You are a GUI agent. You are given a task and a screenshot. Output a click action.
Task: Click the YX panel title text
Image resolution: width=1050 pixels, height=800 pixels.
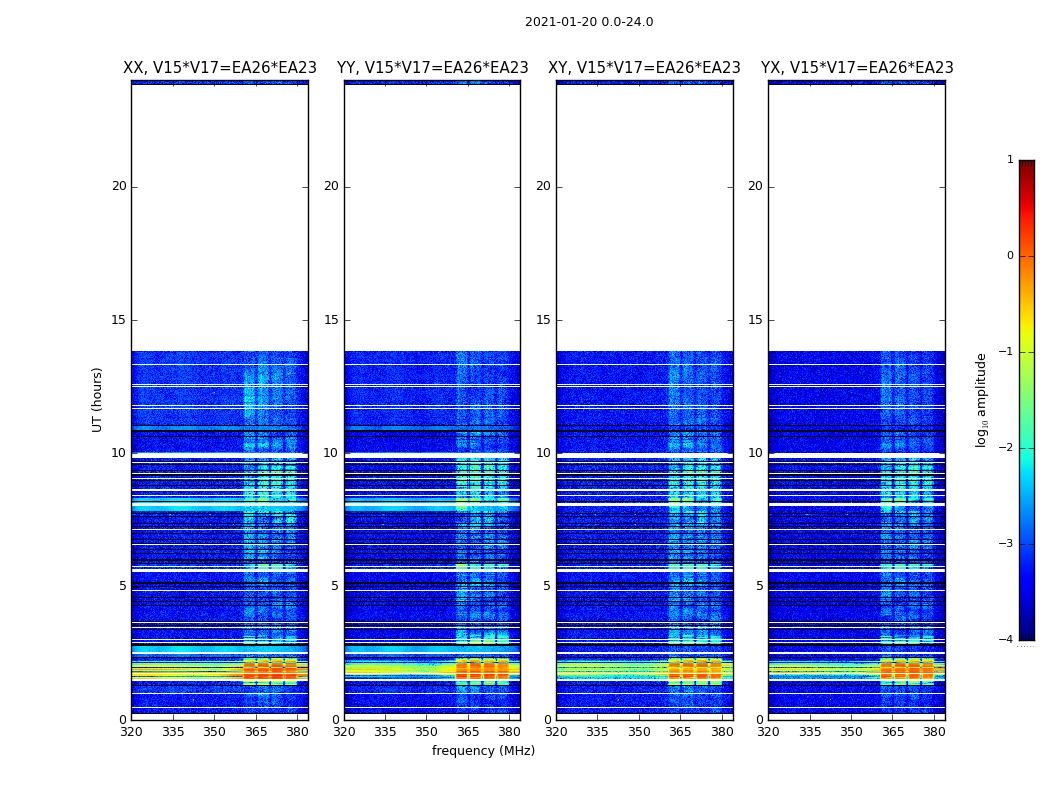[857, 68]
